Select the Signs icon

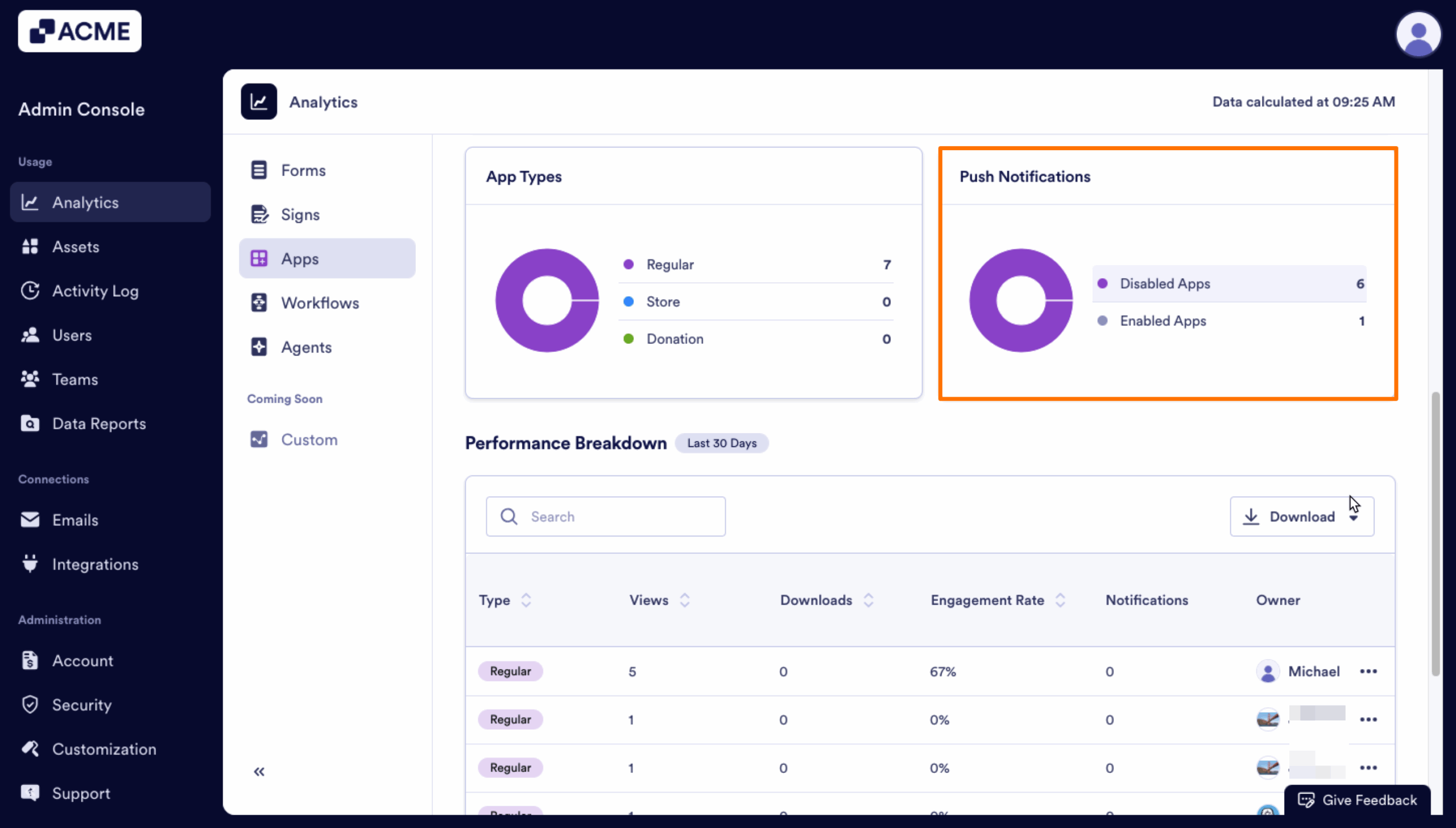[259, 214]
